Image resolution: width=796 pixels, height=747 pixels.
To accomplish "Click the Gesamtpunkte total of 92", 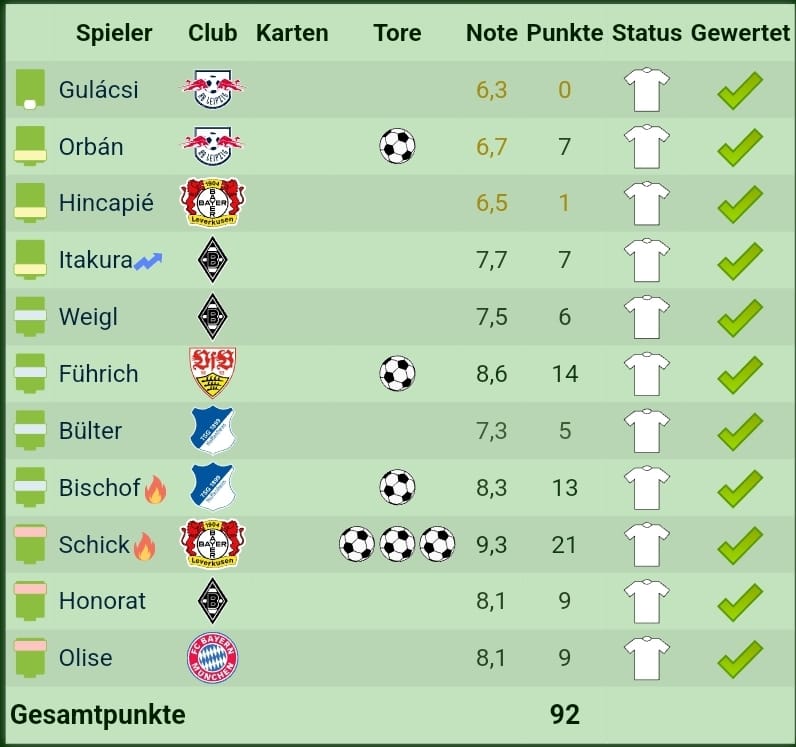I will (x=564, y=714).
